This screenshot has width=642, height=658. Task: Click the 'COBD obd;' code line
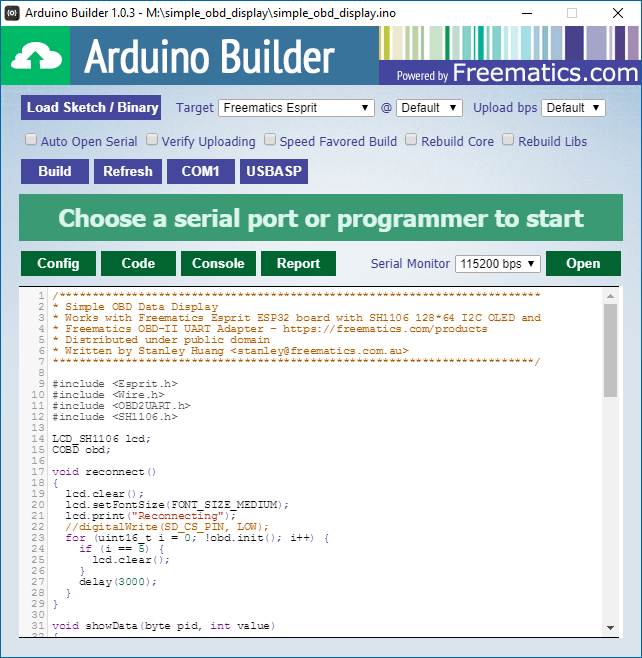[x=81, y=450]
